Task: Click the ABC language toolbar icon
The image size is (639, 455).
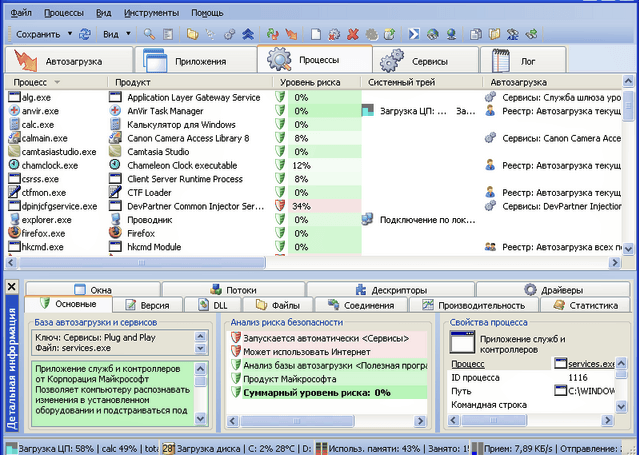Action: pos(513,34)
